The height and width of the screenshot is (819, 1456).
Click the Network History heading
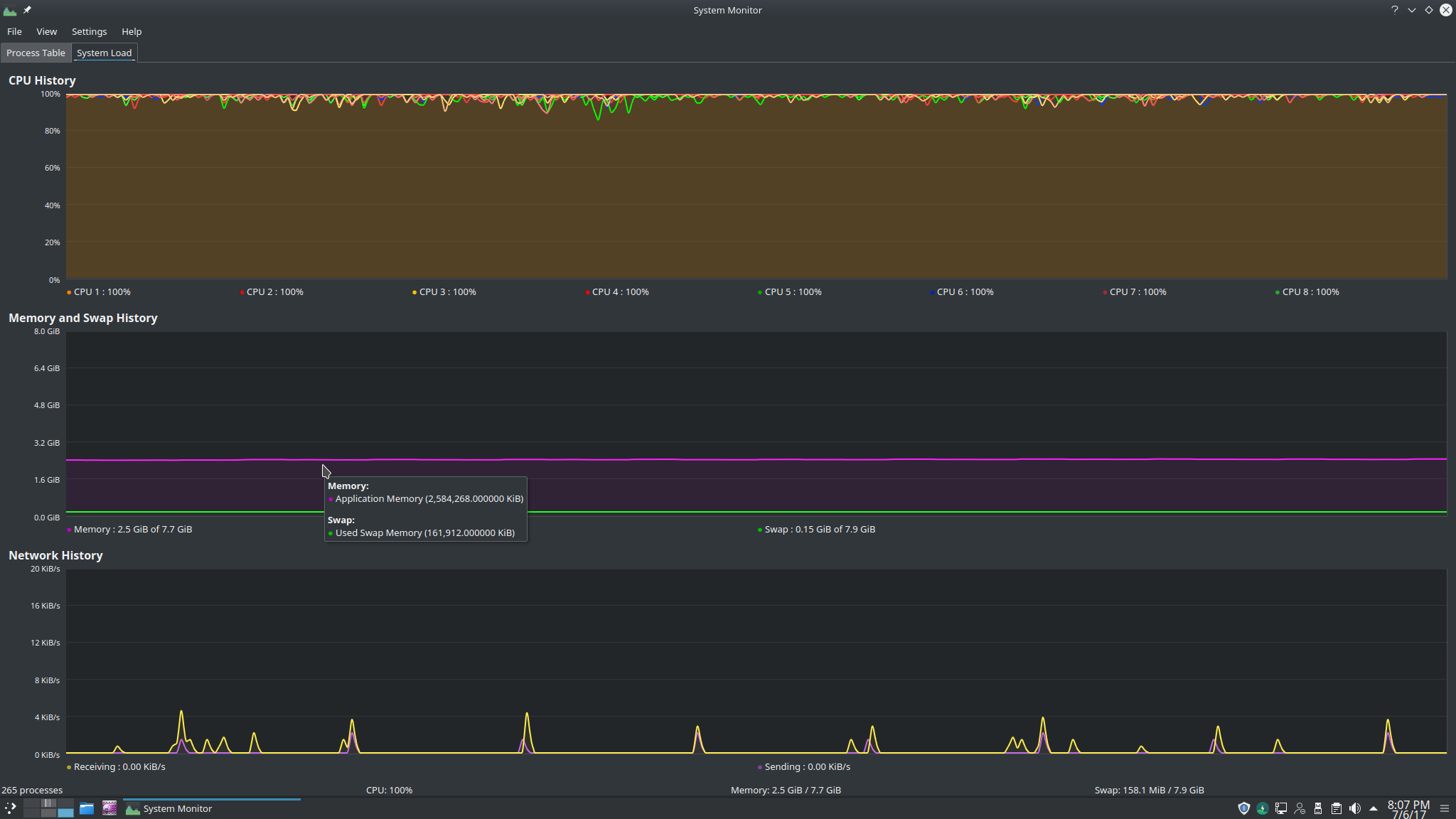click(55, 555)
